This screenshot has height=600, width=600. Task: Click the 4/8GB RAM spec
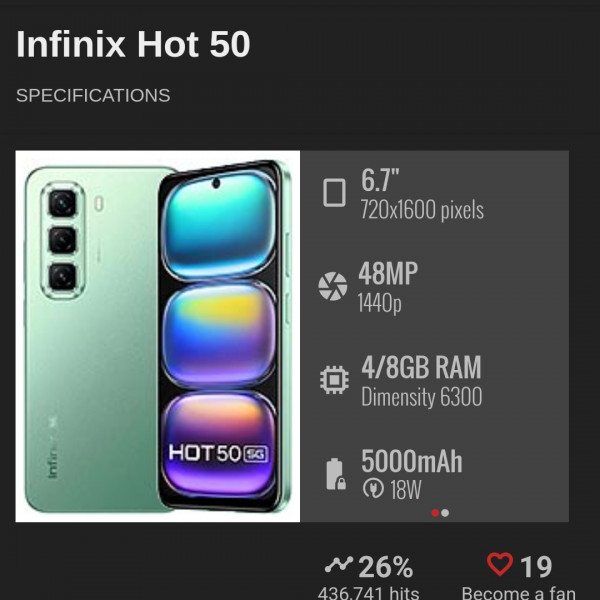(421, 367)
